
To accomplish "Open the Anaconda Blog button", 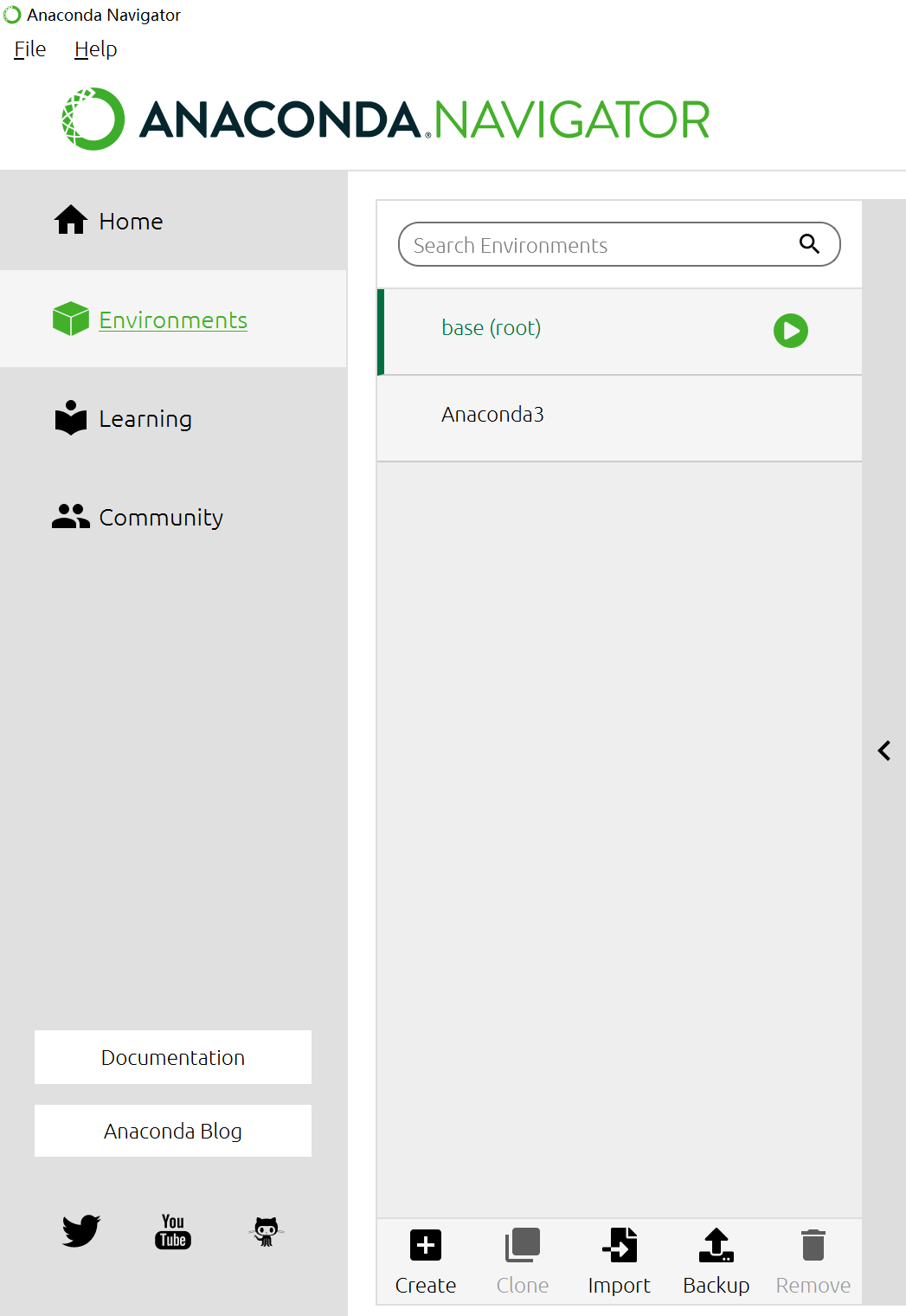I will coord(173,1131).
